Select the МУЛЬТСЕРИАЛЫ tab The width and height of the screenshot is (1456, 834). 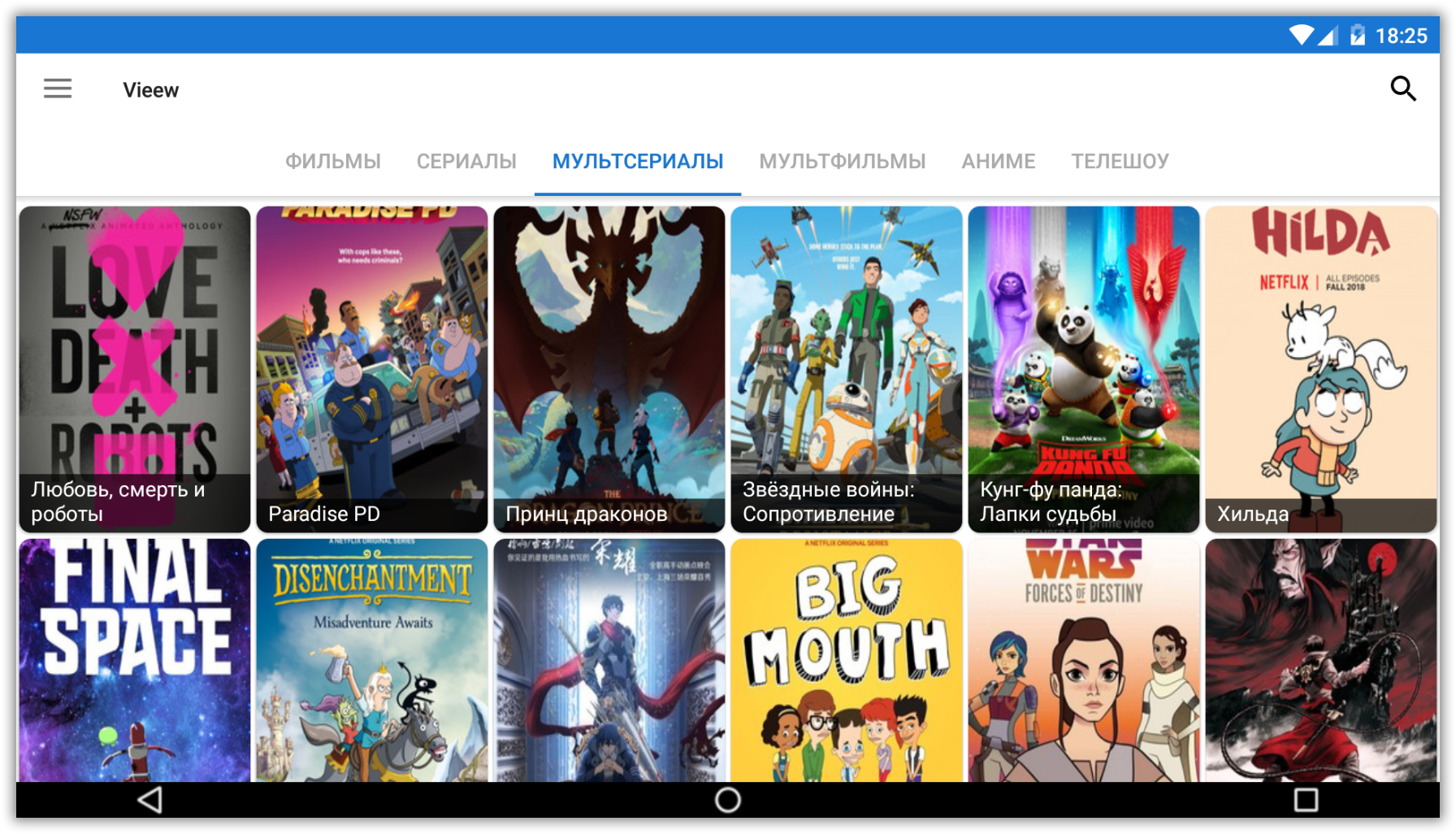point(638,162)
